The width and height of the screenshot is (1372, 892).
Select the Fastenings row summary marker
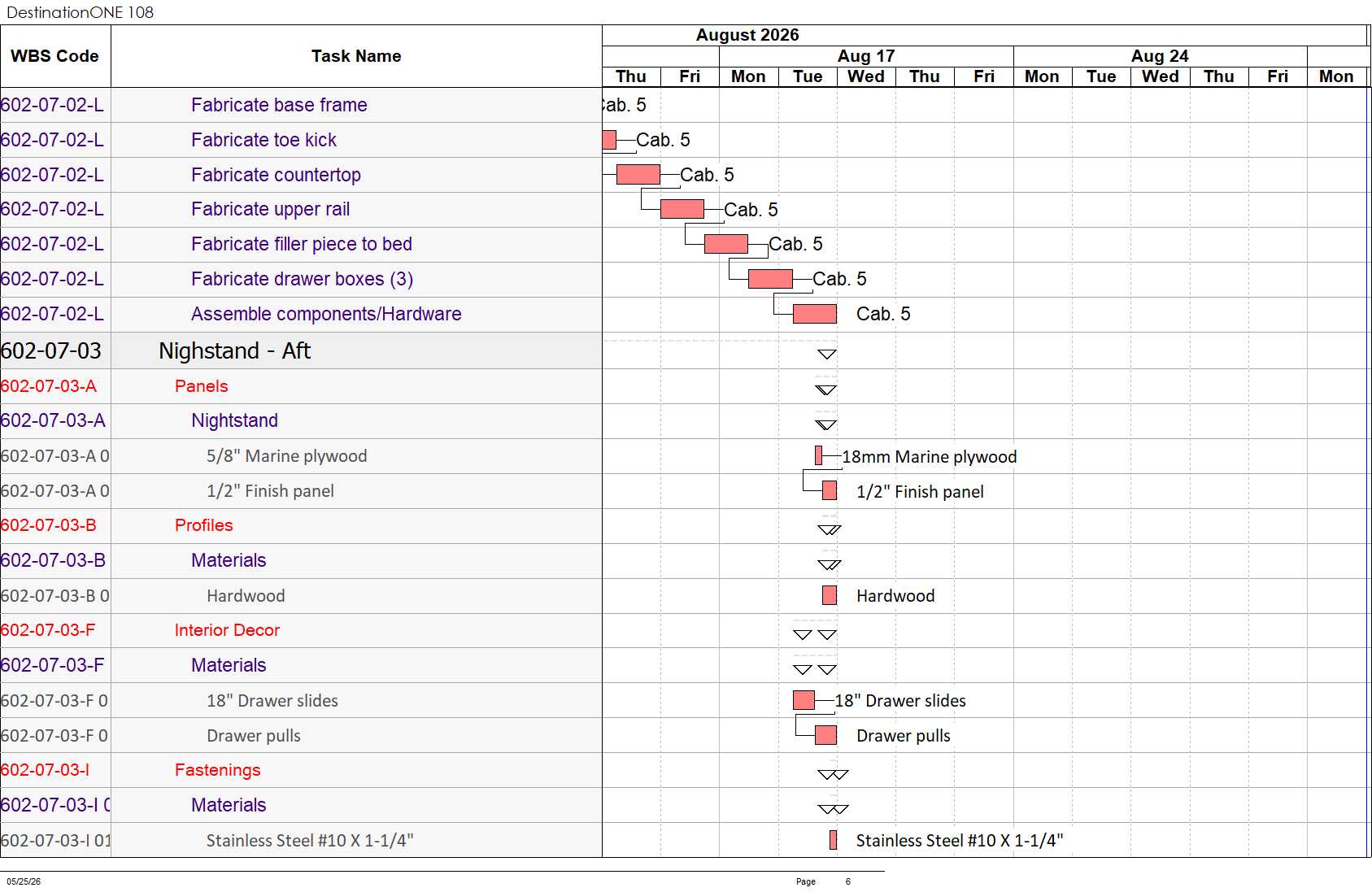pyautogui.click(x=833, y=774)
